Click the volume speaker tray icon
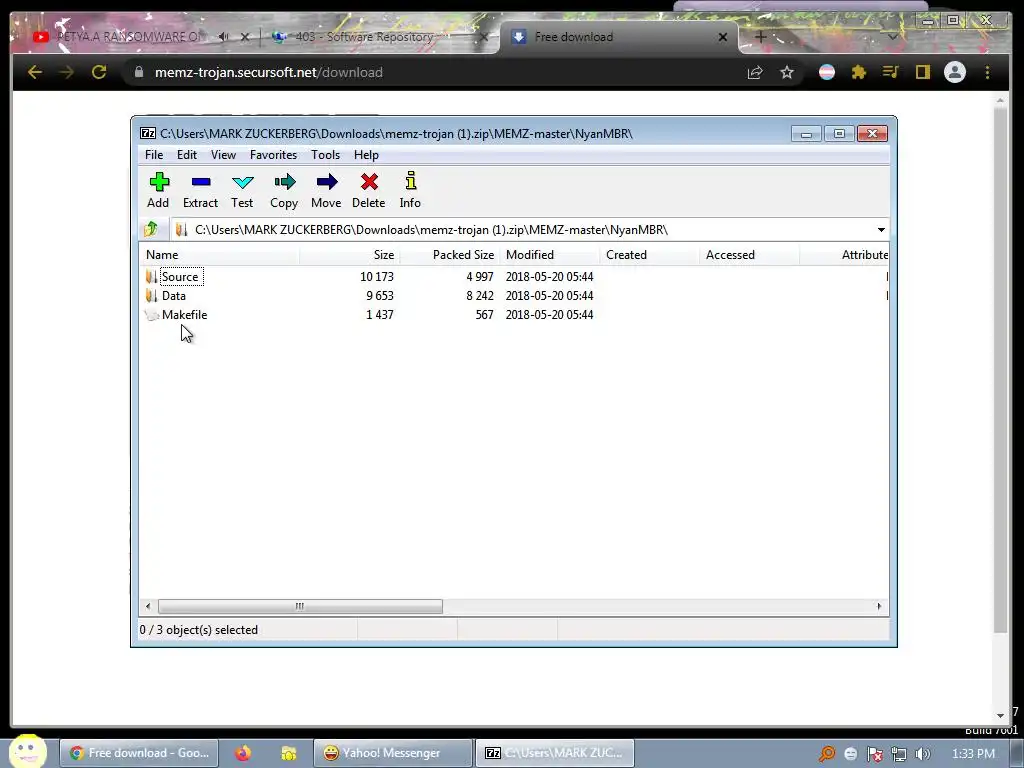 pos(923,754)
